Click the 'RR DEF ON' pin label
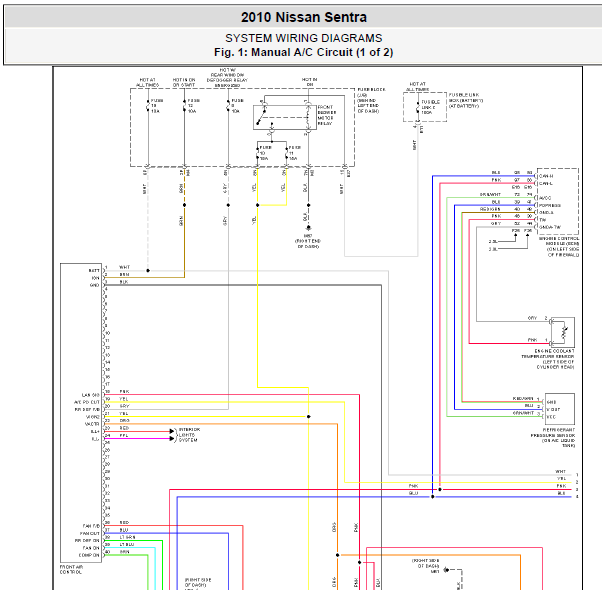 pos(87,540)
